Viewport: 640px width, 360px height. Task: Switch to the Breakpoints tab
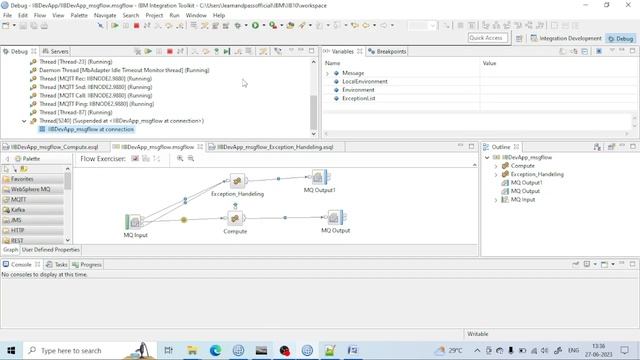pyautogui.click(x=387, y=51)
